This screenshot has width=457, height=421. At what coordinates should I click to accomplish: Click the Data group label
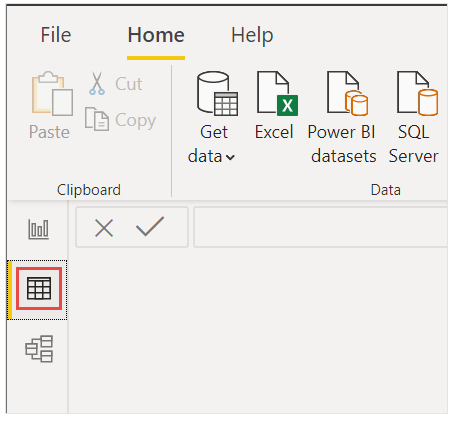click(x=386, y=190)
